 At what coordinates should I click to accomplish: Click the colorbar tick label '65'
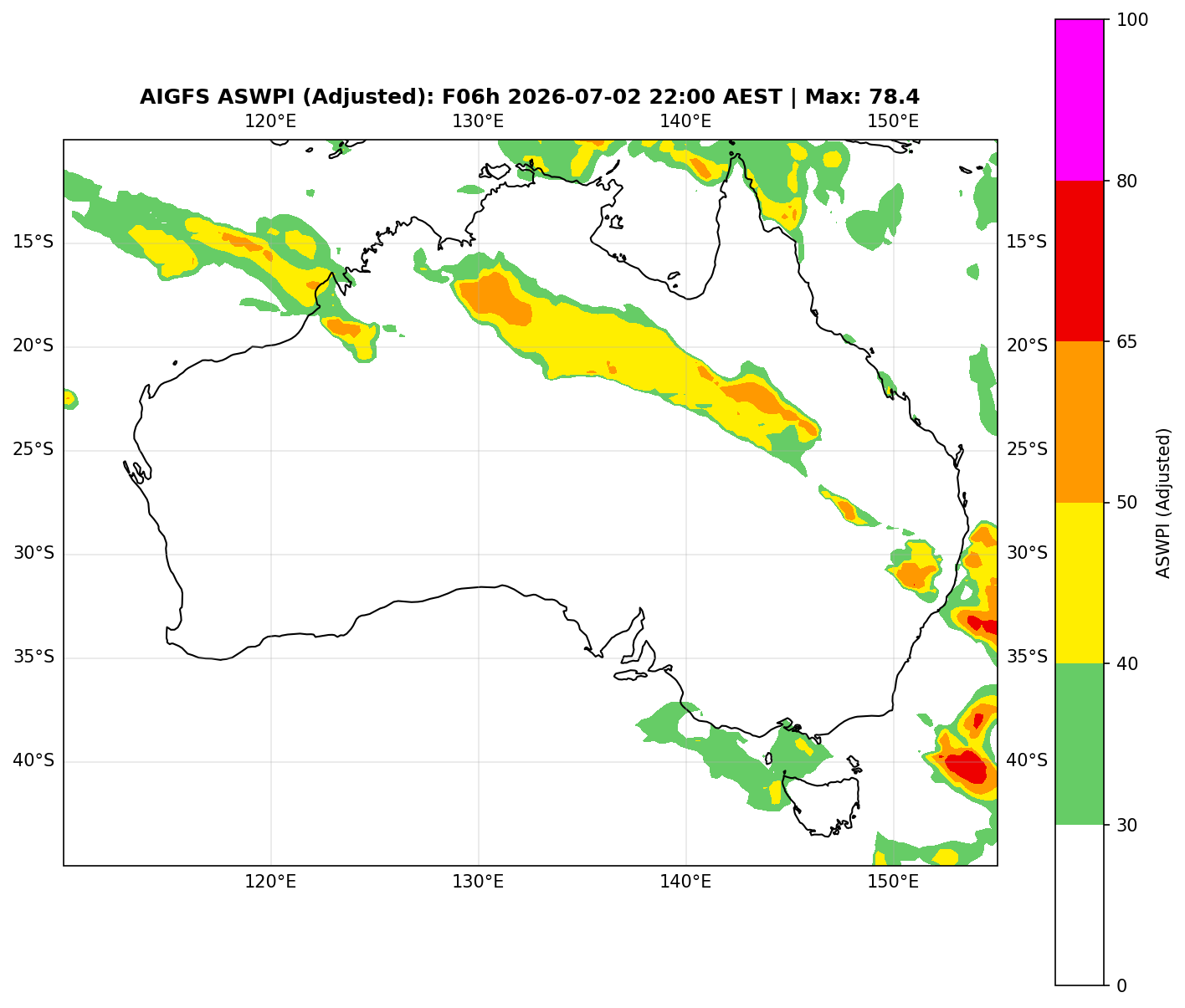click(1126, 342)
